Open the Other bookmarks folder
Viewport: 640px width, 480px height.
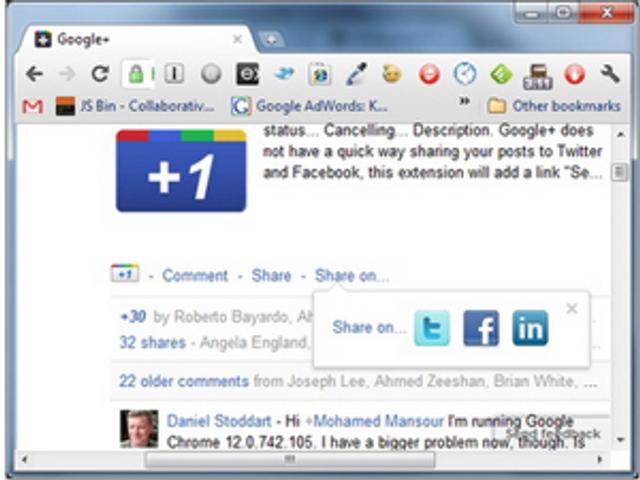[x=554, y=106]
